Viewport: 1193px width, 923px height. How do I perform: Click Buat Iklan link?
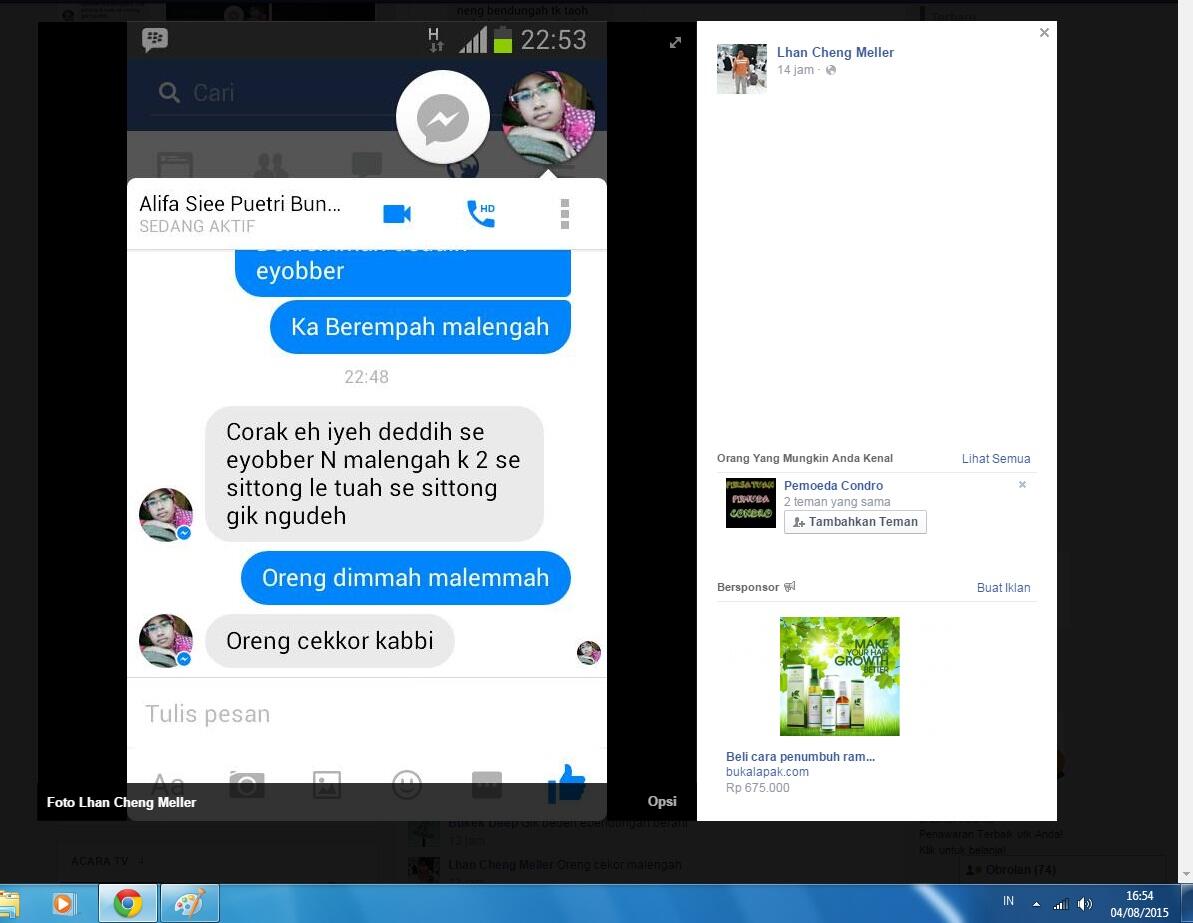click(x=1003, y=587)
